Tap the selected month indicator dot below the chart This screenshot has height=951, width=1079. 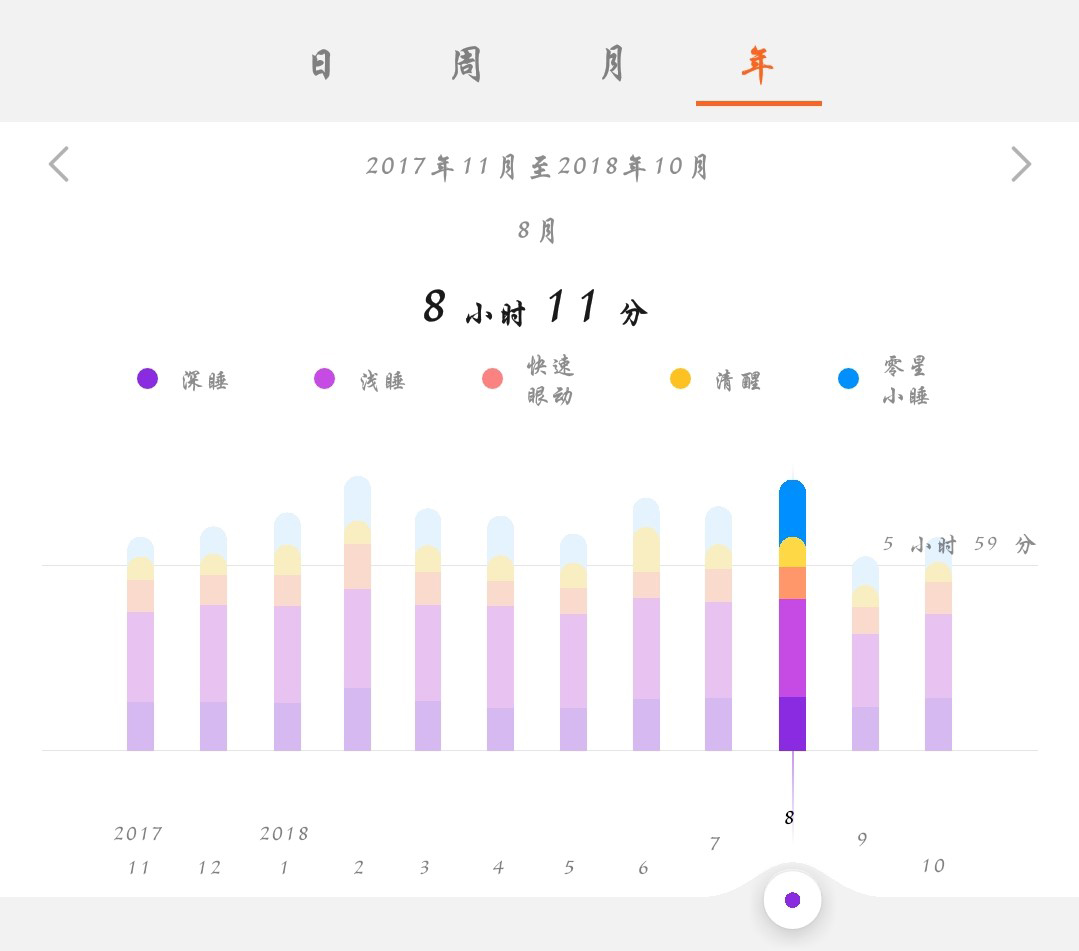pos(792,899)
